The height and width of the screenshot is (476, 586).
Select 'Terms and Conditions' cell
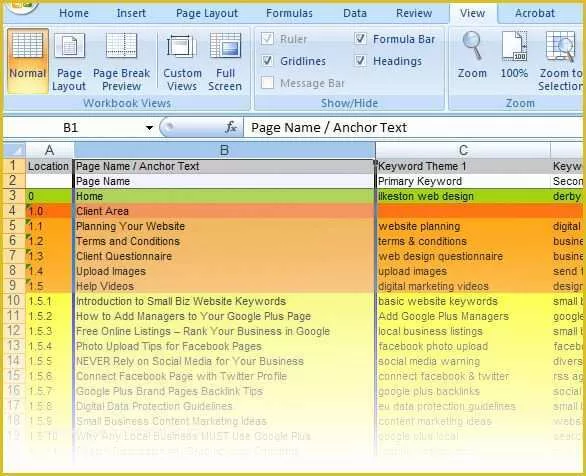click(224, 241)
